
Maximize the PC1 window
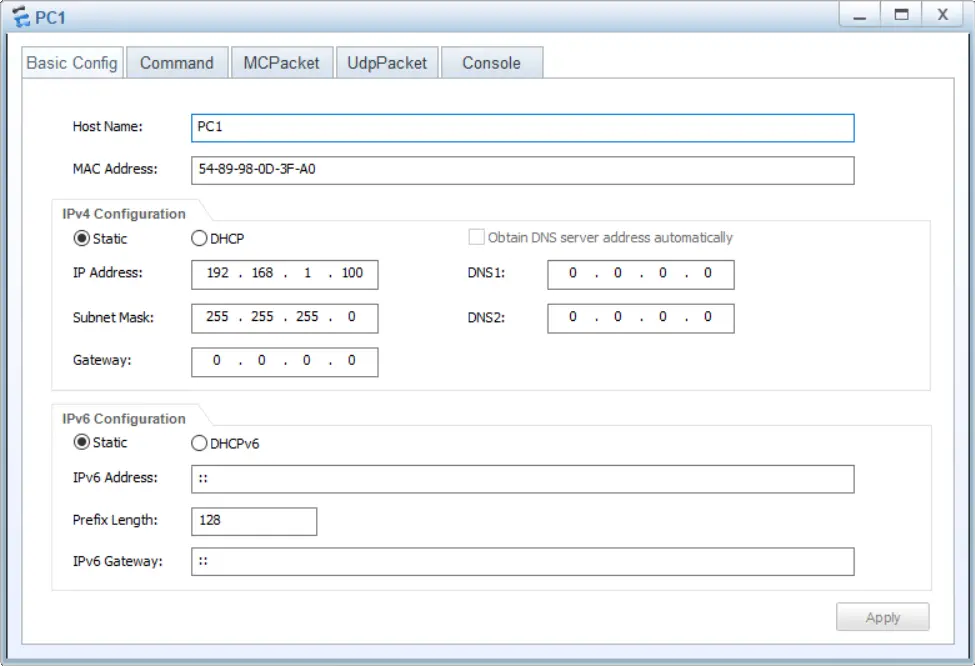pos(901,15)
